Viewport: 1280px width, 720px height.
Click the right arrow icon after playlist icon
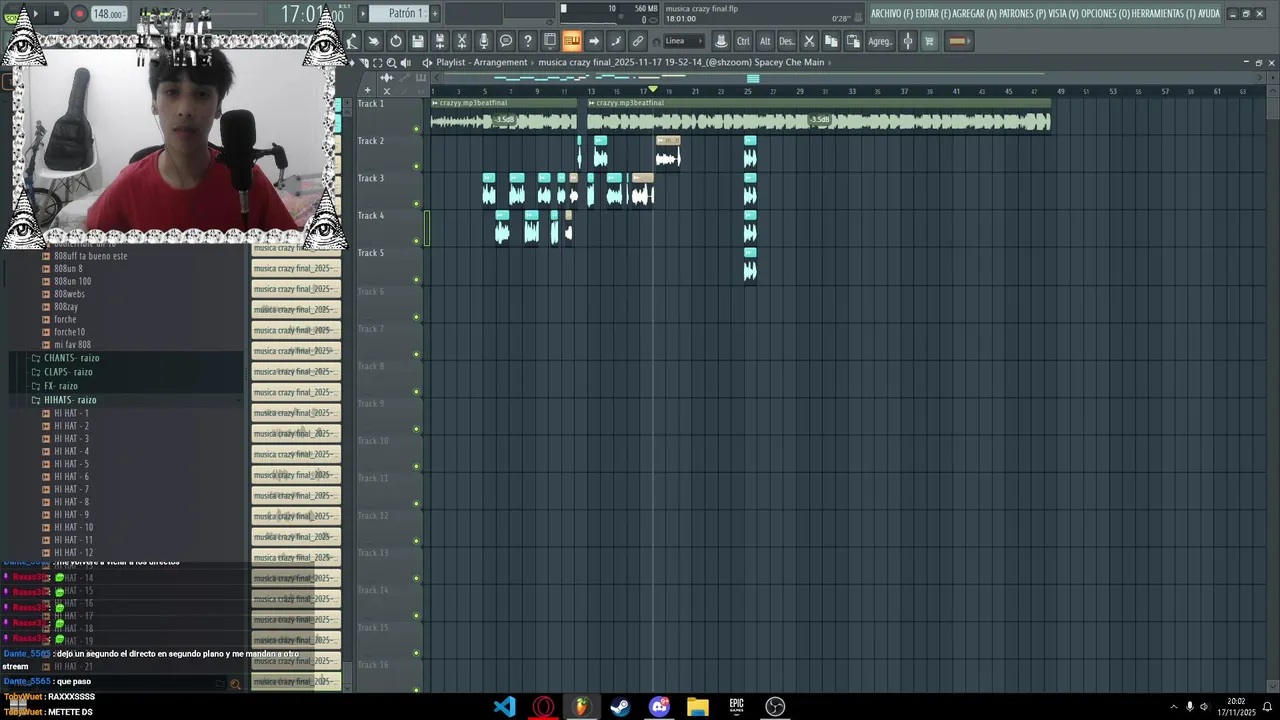coord(594,41)
